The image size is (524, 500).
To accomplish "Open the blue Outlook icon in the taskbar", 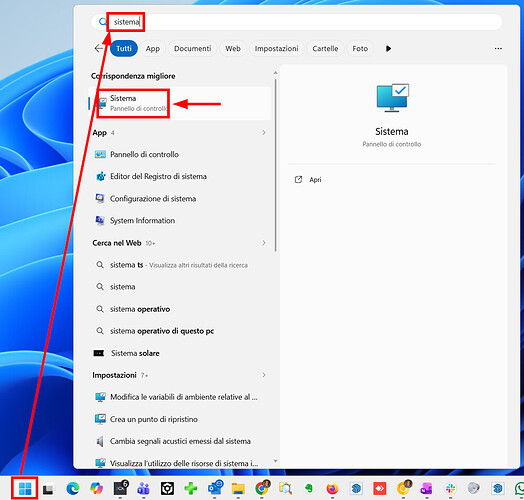I will click(215, 488).
